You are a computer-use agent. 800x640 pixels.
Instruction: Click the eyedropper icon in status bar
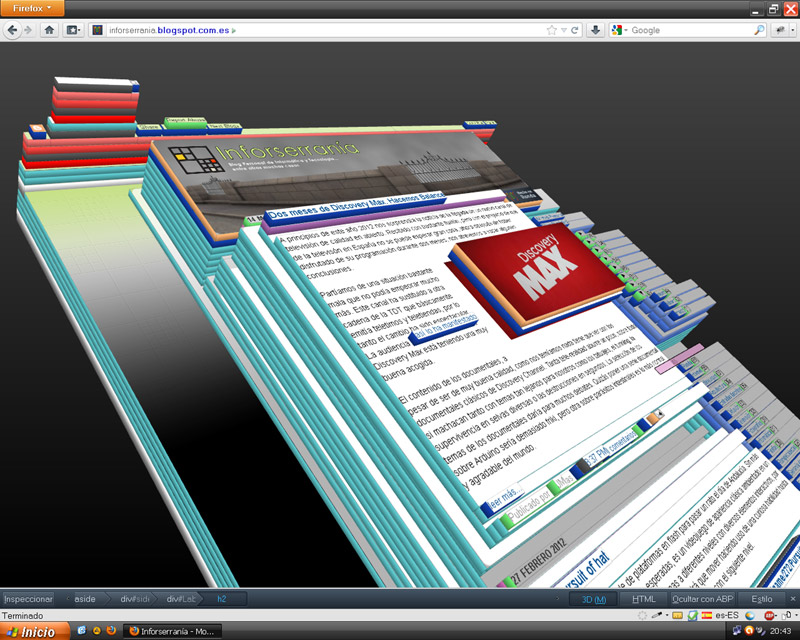657,616
